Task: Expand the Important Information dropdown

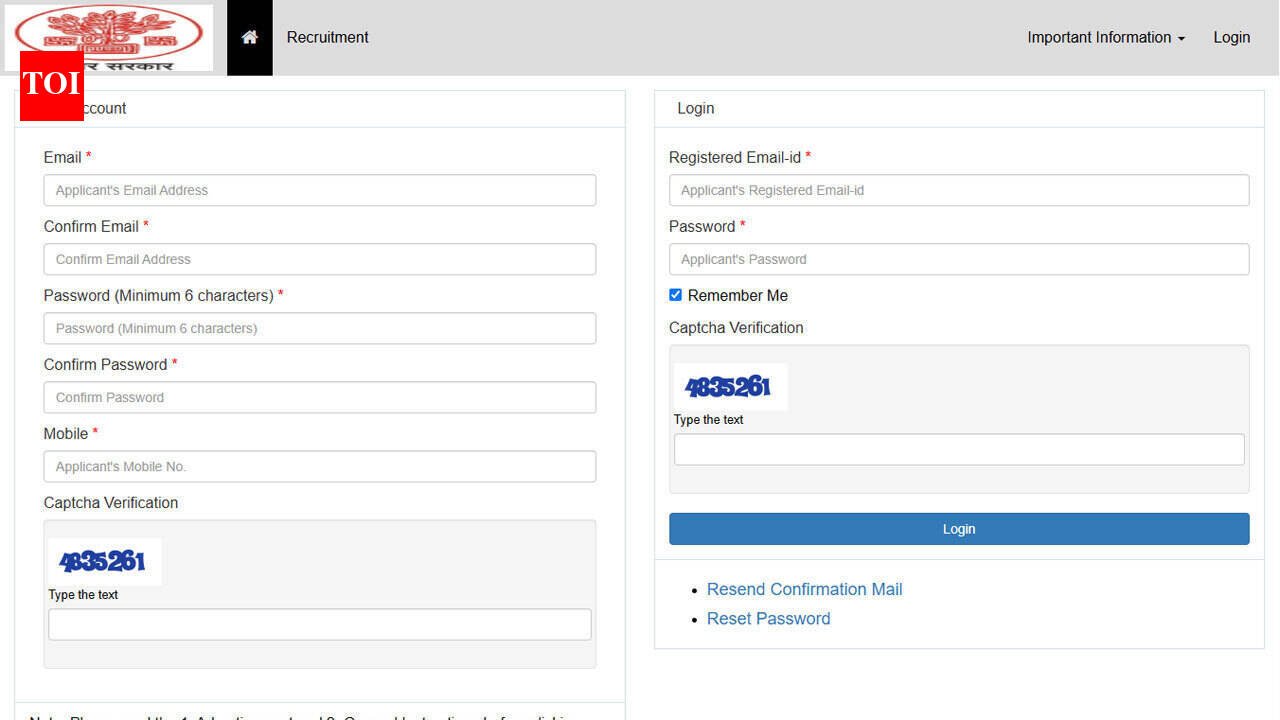Action: 1106,37
